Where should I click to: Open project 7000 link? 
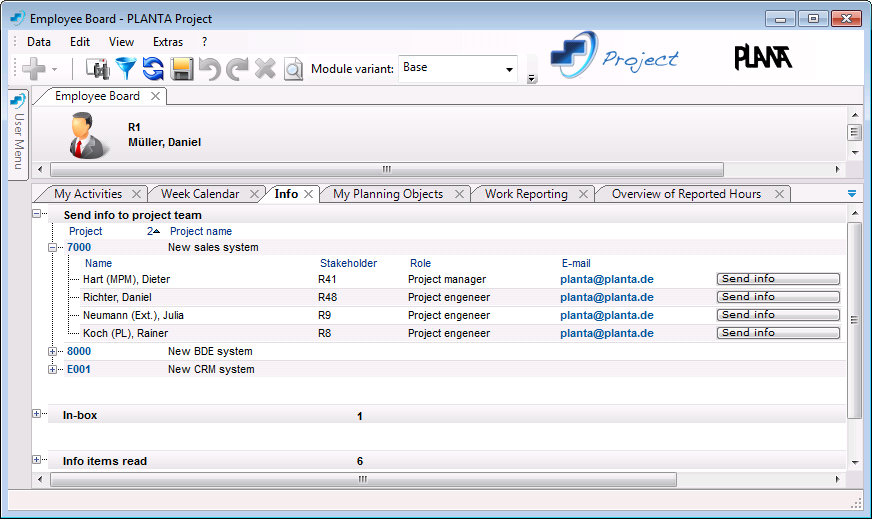79,248
